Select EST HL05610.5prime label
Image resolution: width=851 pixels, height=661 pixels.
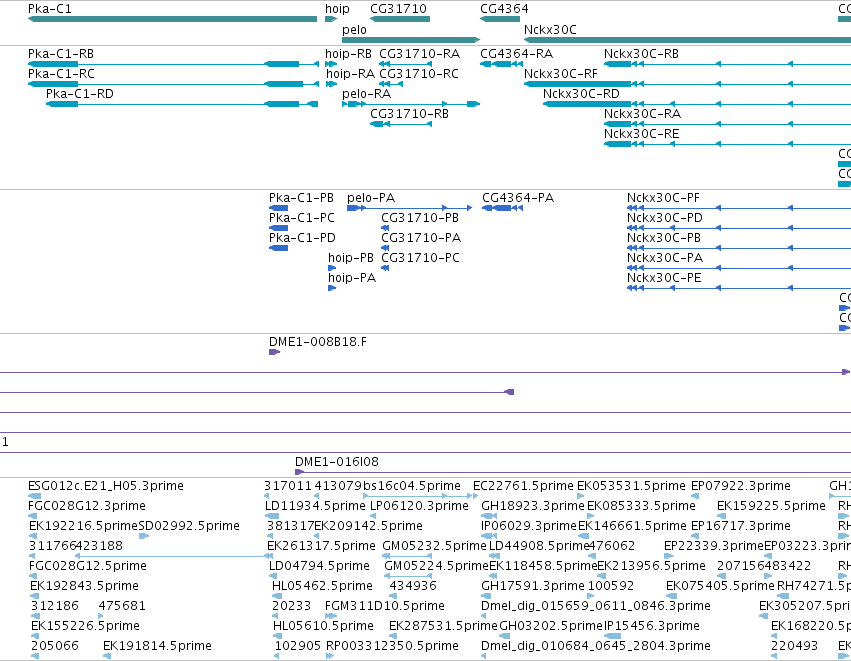tap(323, 626)
